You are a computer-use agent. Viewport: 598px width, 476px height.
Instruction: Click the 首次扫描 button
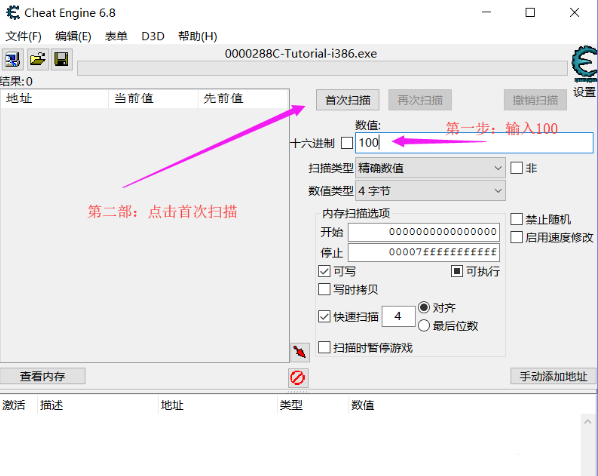pyautogui.click(x=347, y=100)
